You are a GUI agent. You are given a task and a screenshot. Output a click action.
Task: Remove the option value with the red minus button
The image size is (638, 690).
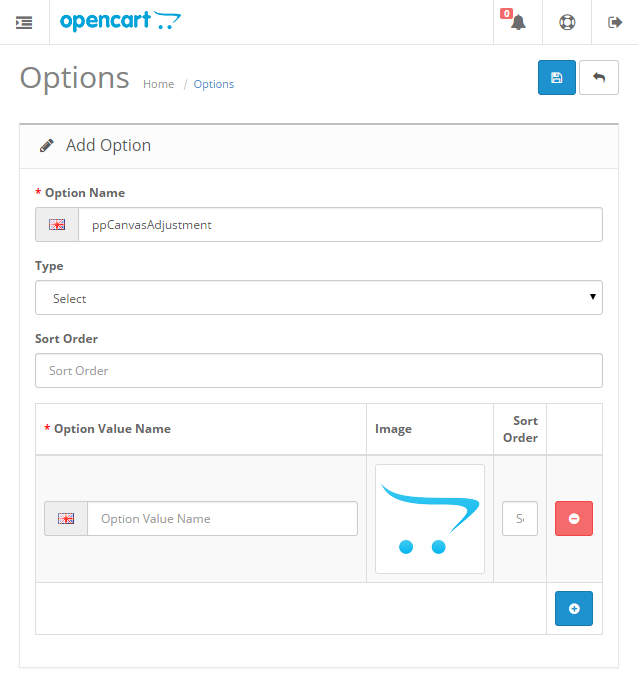[x=574, y=518]
